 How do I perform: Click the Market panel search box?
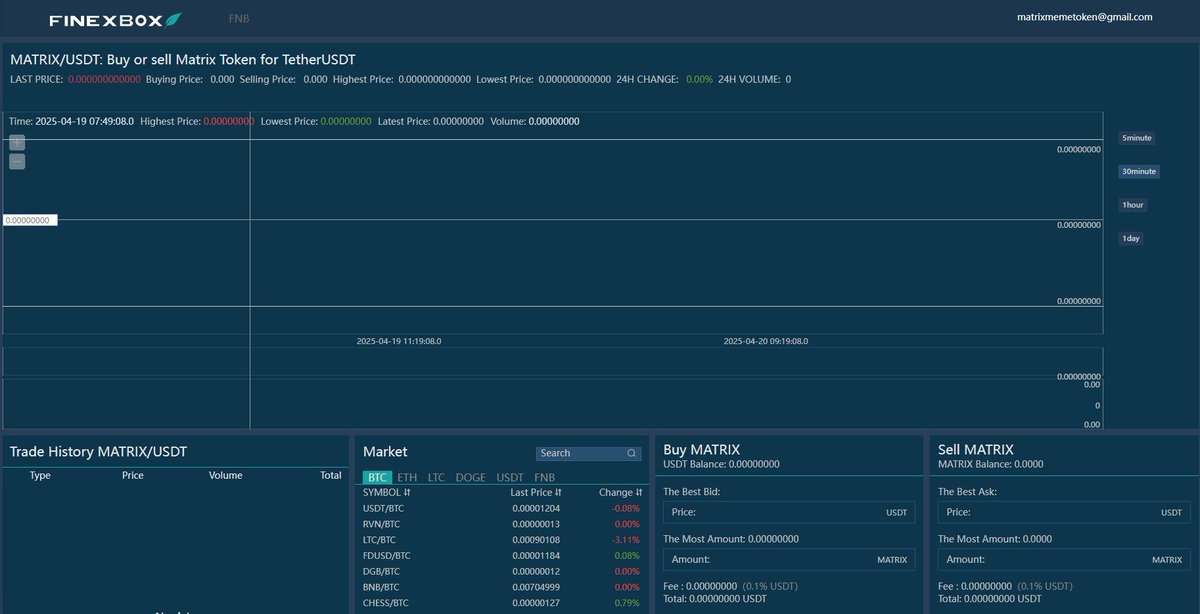coord(580,453)
